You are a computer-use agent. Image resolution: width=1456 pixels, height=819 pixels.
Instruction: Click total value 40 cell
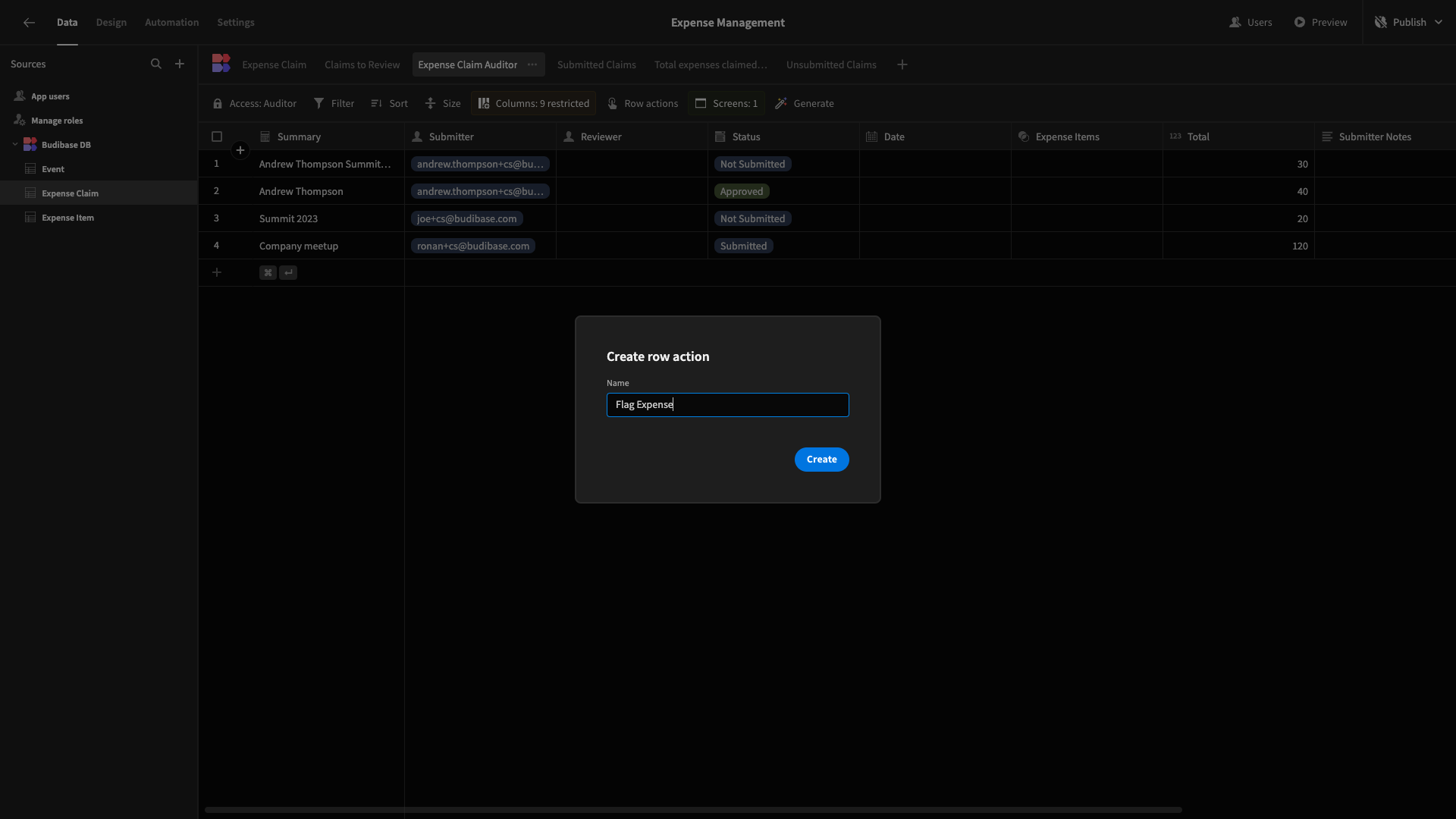(1238, 192)
